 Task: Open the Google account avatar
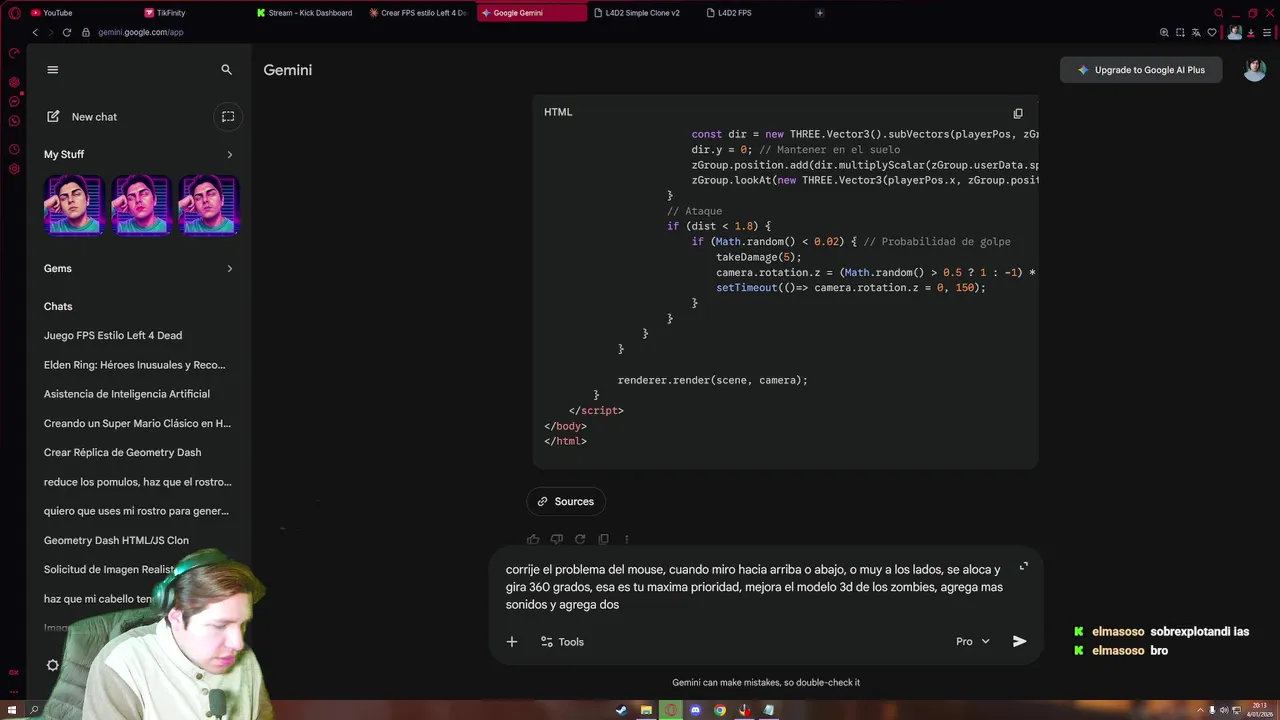click(1254, 70)
